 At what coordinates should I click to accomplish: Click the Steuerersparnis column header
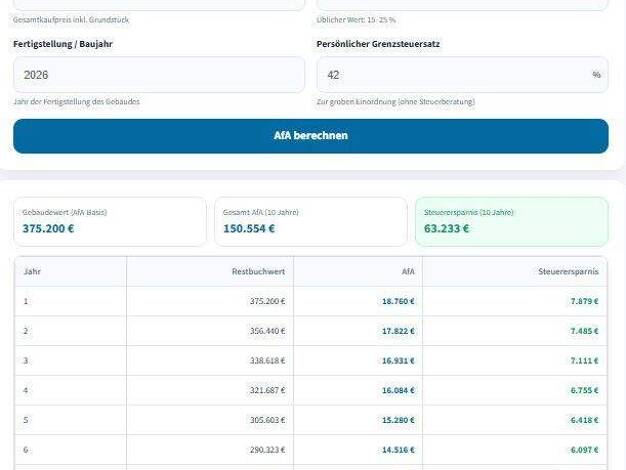click(567, 271)
